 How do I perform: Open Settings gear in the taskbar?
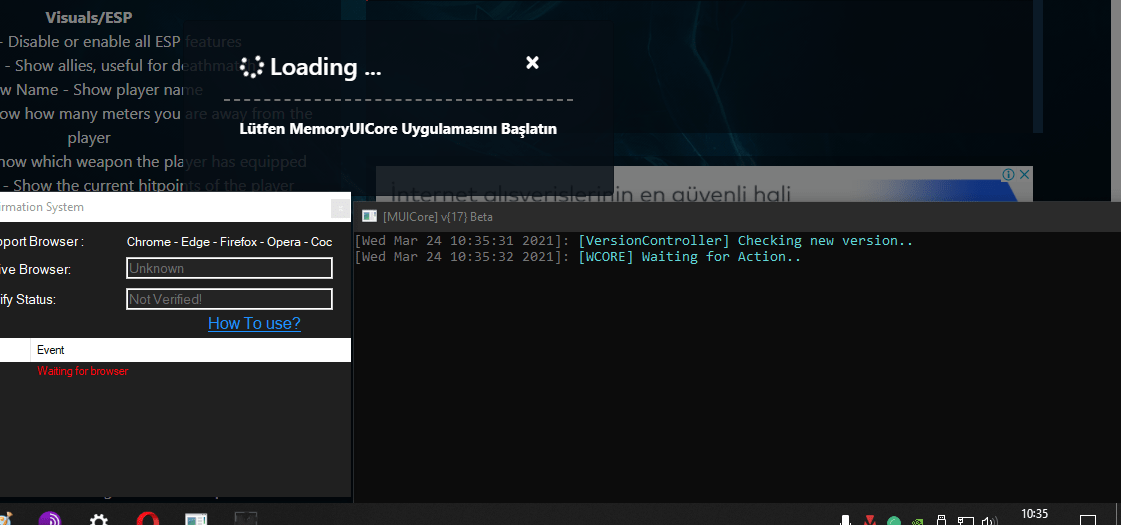(99, 520)
